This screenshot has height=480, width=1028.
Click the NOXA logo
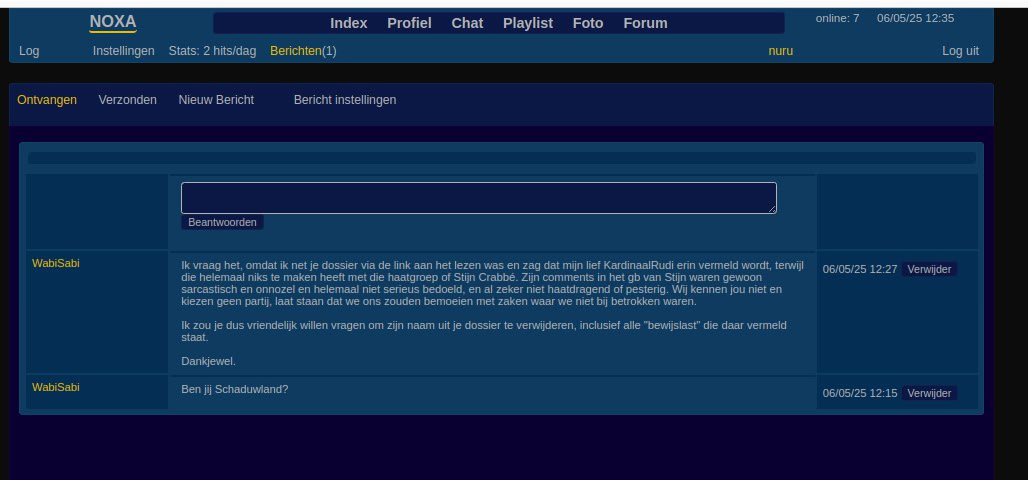(113, 22)
